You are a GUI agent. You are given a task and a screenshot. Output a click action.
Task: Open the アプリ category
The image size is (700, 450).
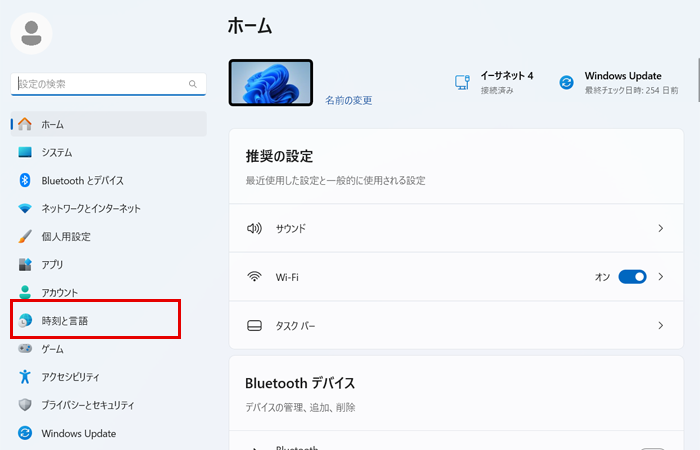tap(108, 264)
